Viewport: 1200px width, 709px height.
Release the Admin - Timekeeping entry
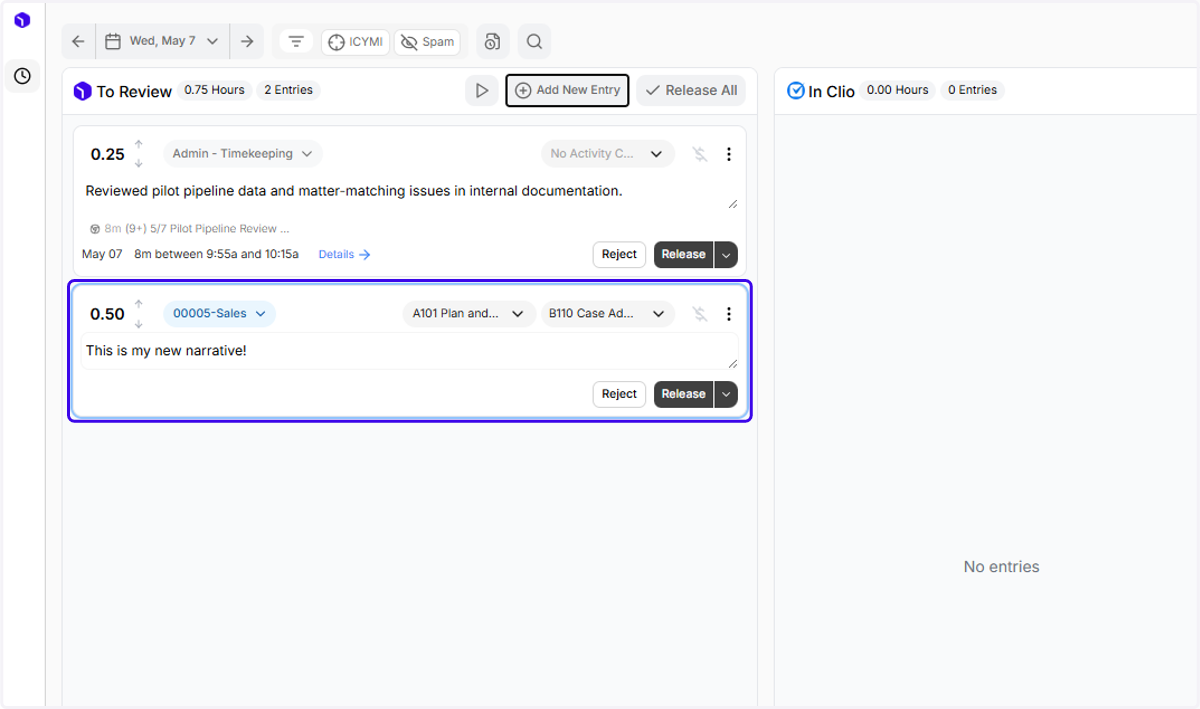click(684, 254)
